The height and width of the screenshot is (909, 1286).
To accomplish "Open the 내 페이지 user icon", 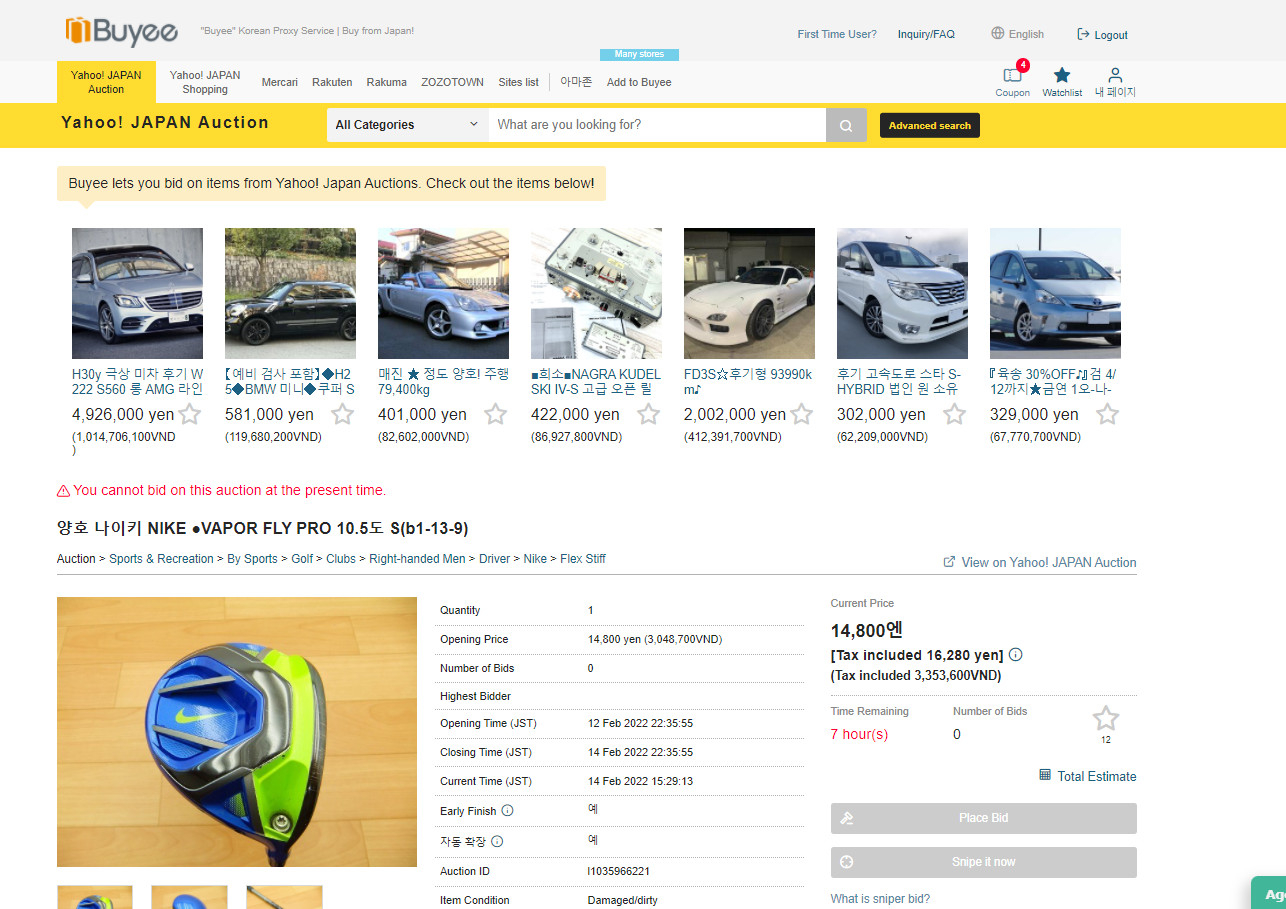I will pyautogui.click(x=1115, y=75).
